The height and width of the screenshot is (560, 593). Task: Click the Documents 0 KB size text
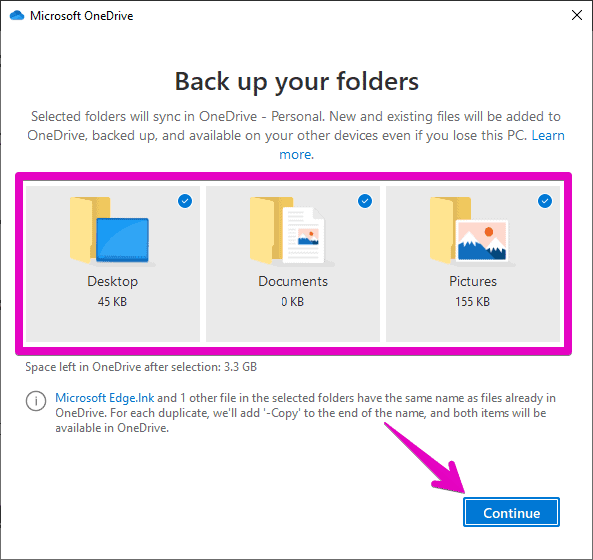point(292,301)
